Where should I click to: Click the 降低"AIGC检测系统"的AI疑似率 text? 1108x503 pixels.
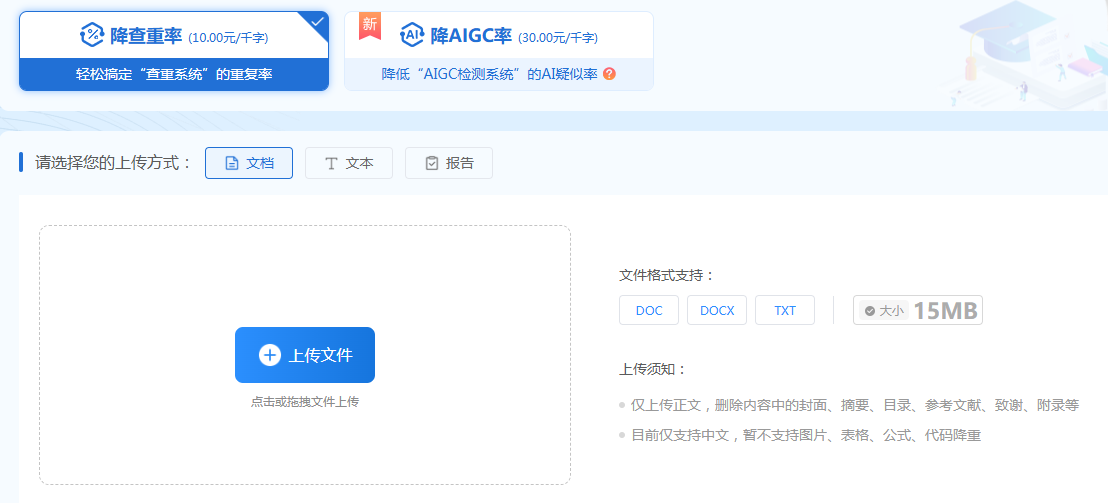click(x=490, y=74)
